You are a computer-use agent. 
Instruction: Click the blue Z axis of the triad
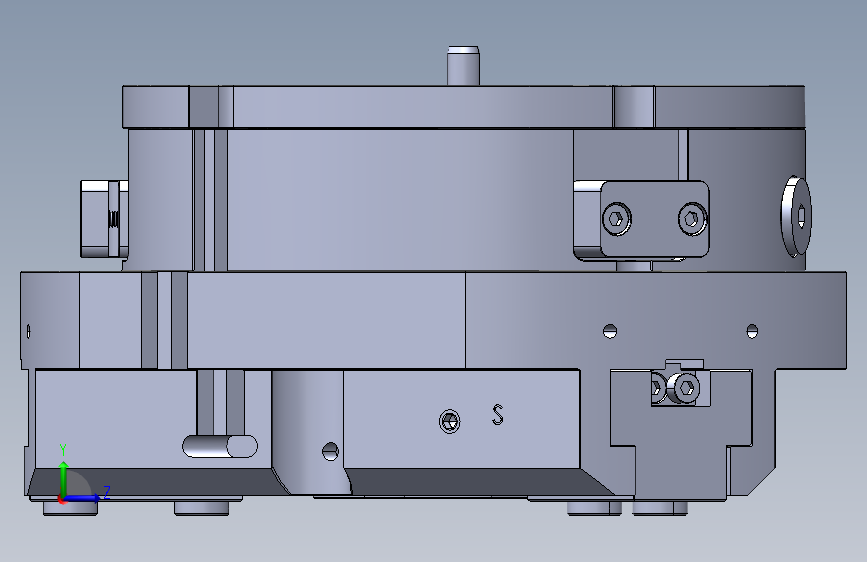click(83, 498)
